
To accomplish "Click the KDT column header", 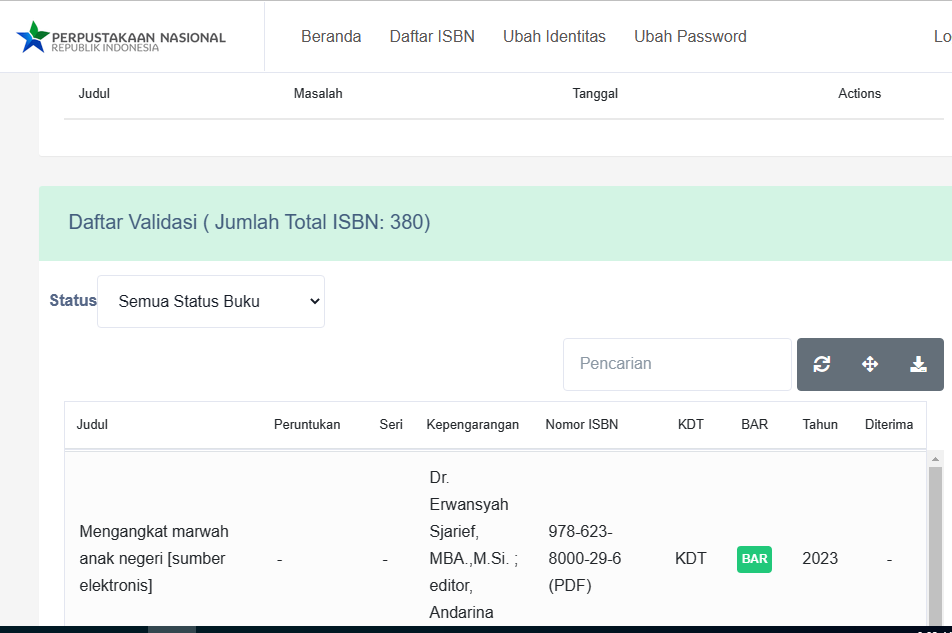I will [690, 424].
